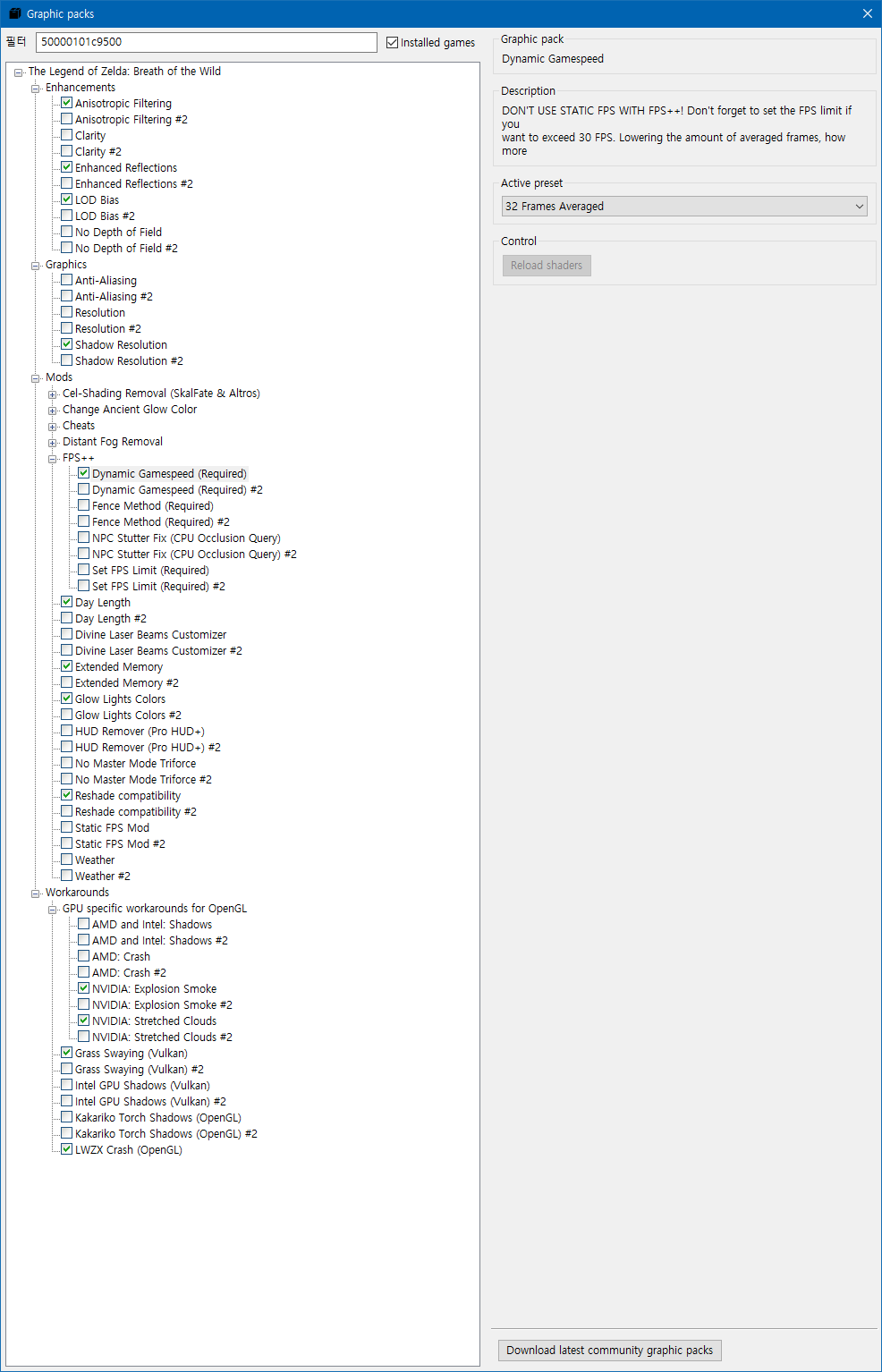Select Dynamic Gamespeed (Required) #2 label
The height and width of the screenshot is (1372, 882).
tap(177, 490)
